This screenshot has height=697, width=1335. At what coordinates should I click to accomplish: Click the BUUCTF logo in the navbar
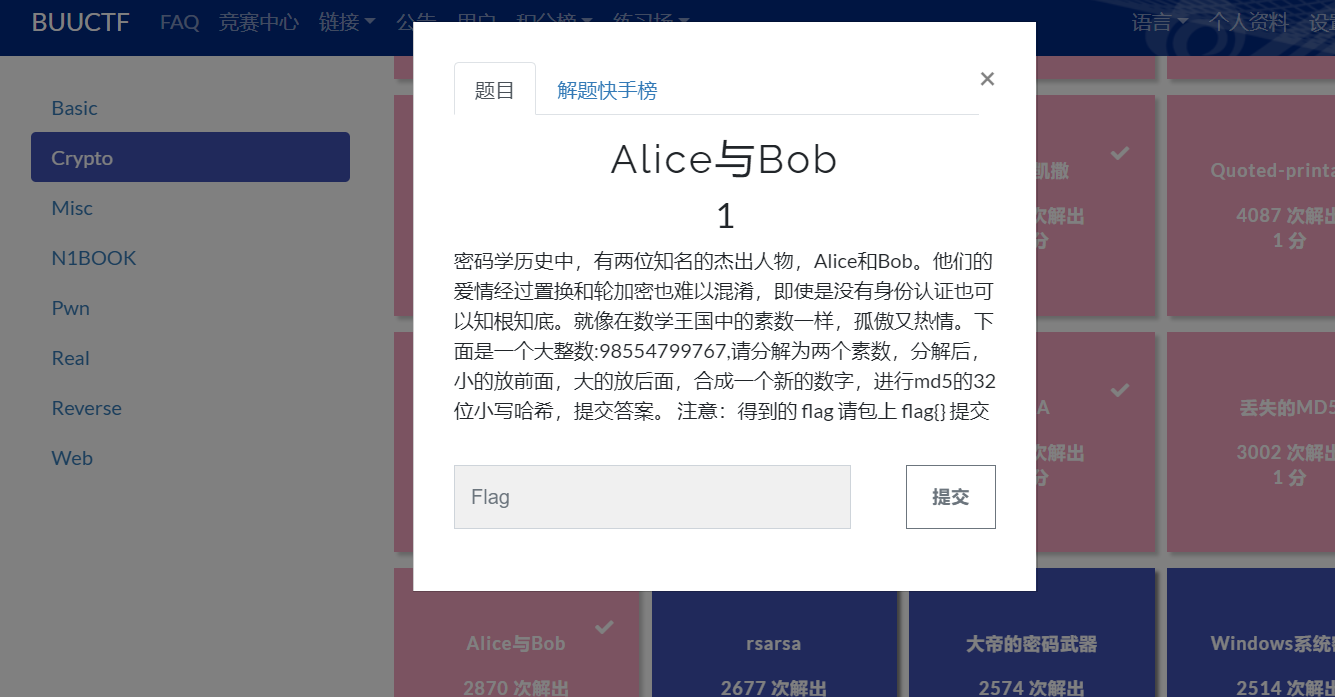pyautogui.click(x=80, y=22)
